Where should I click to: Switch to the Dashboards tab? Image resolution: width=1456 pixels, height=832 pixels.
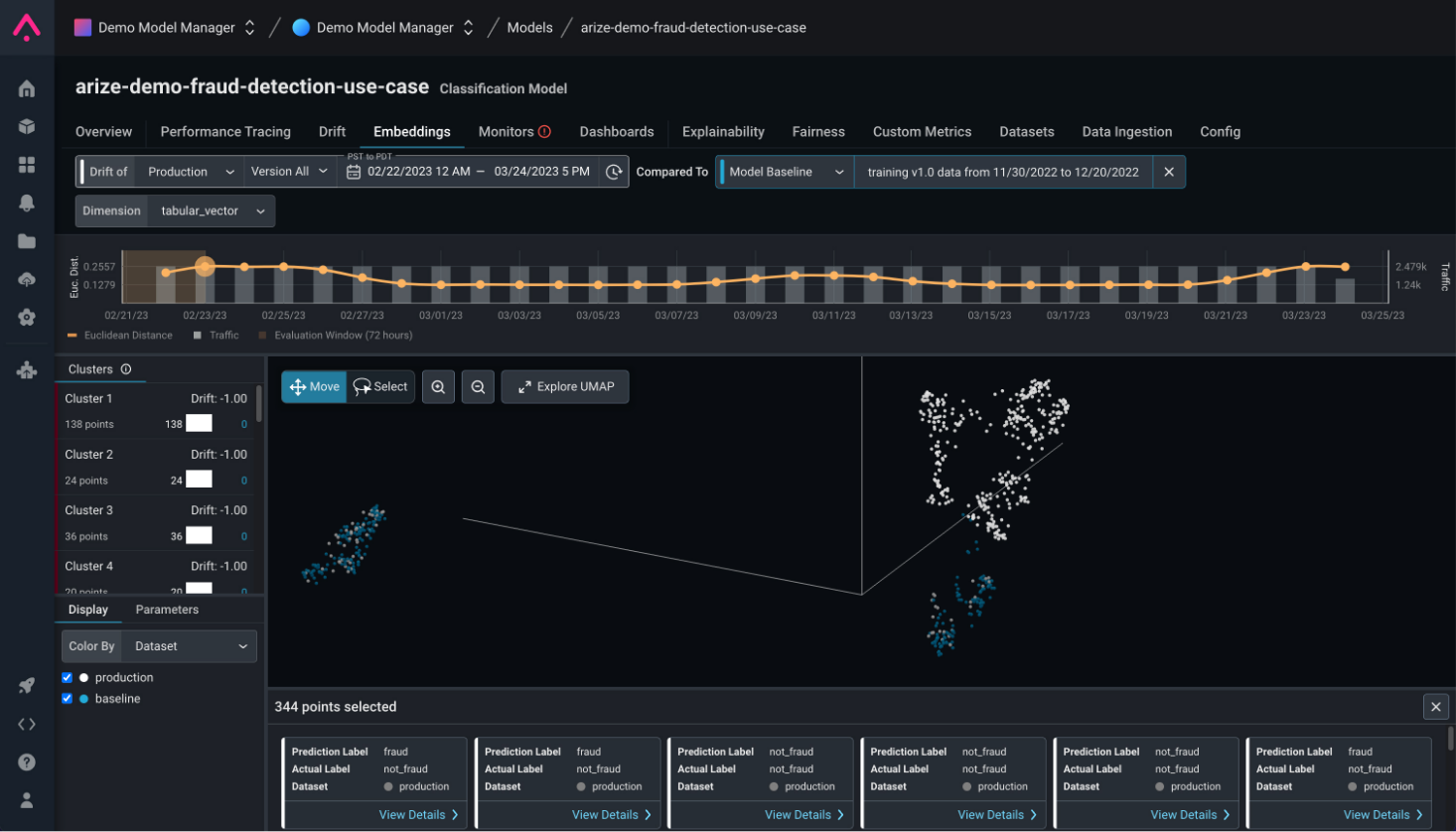click(617, 131)
